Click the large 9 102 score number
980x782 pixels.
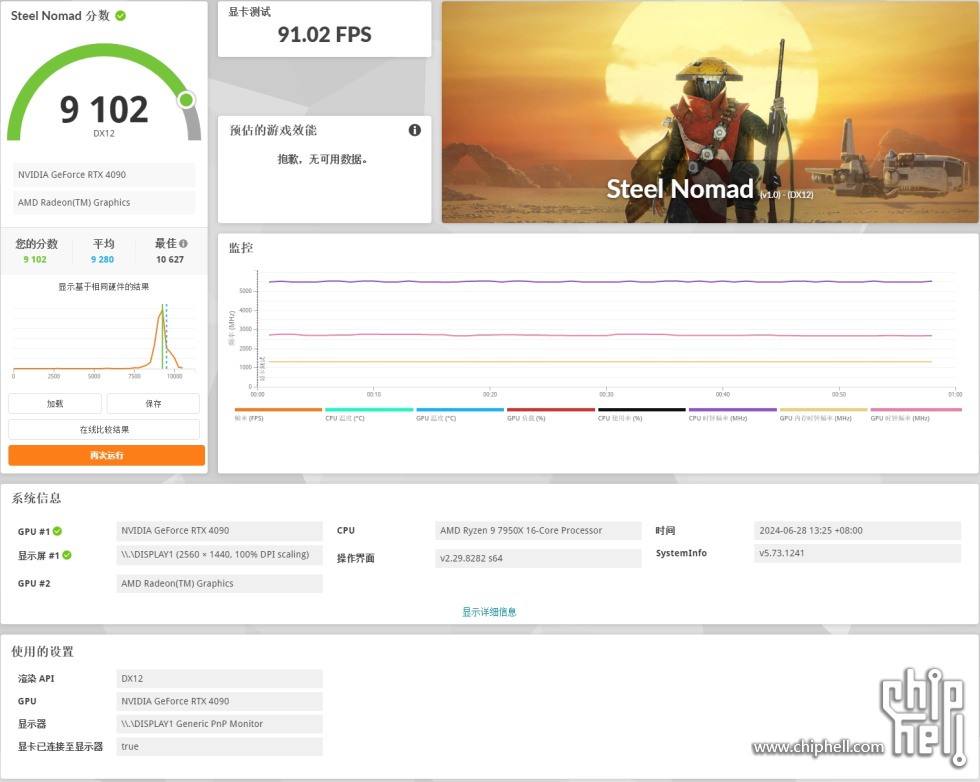[104, 109]
